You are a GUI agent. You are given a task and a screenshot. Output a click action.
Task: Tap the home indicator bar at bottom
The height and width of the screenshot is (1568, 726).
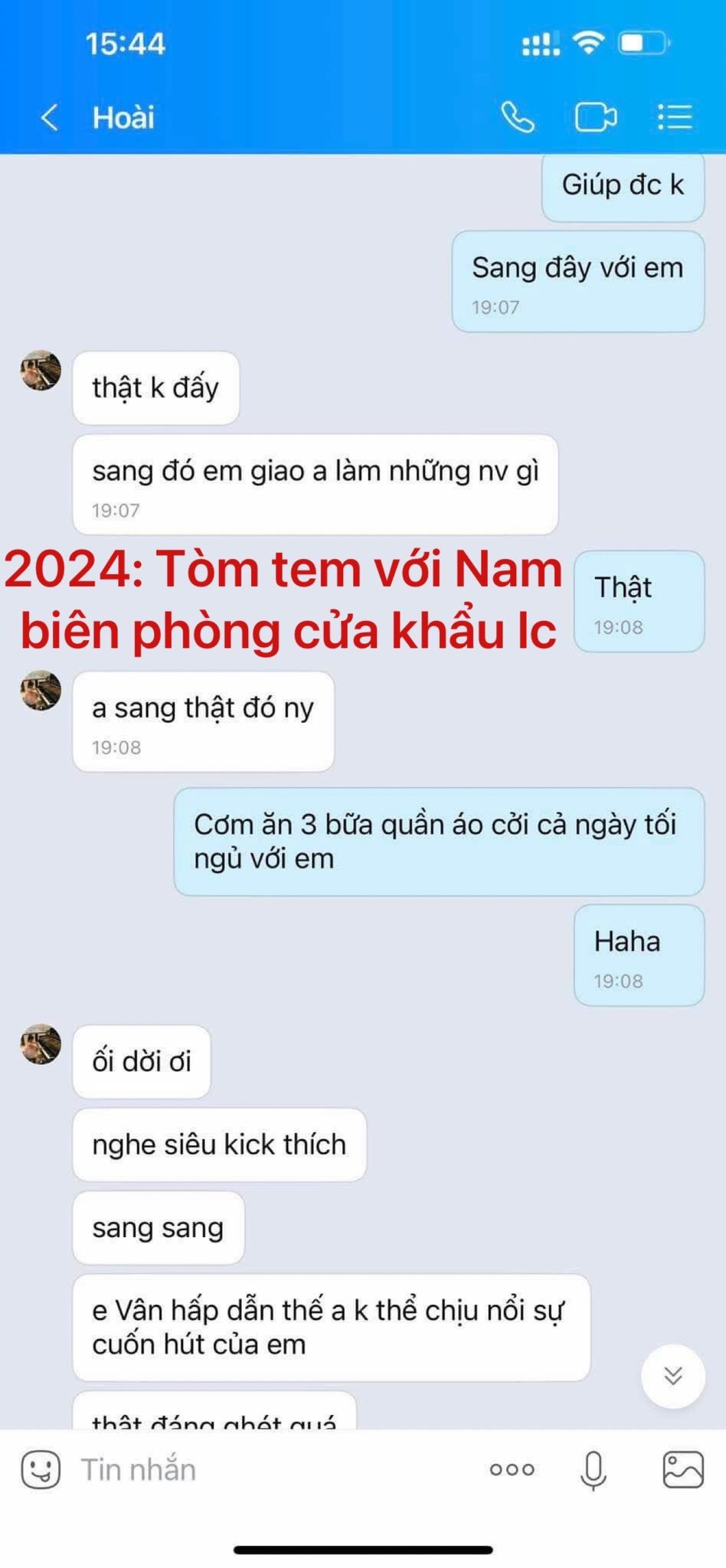tap(363, 1550)
